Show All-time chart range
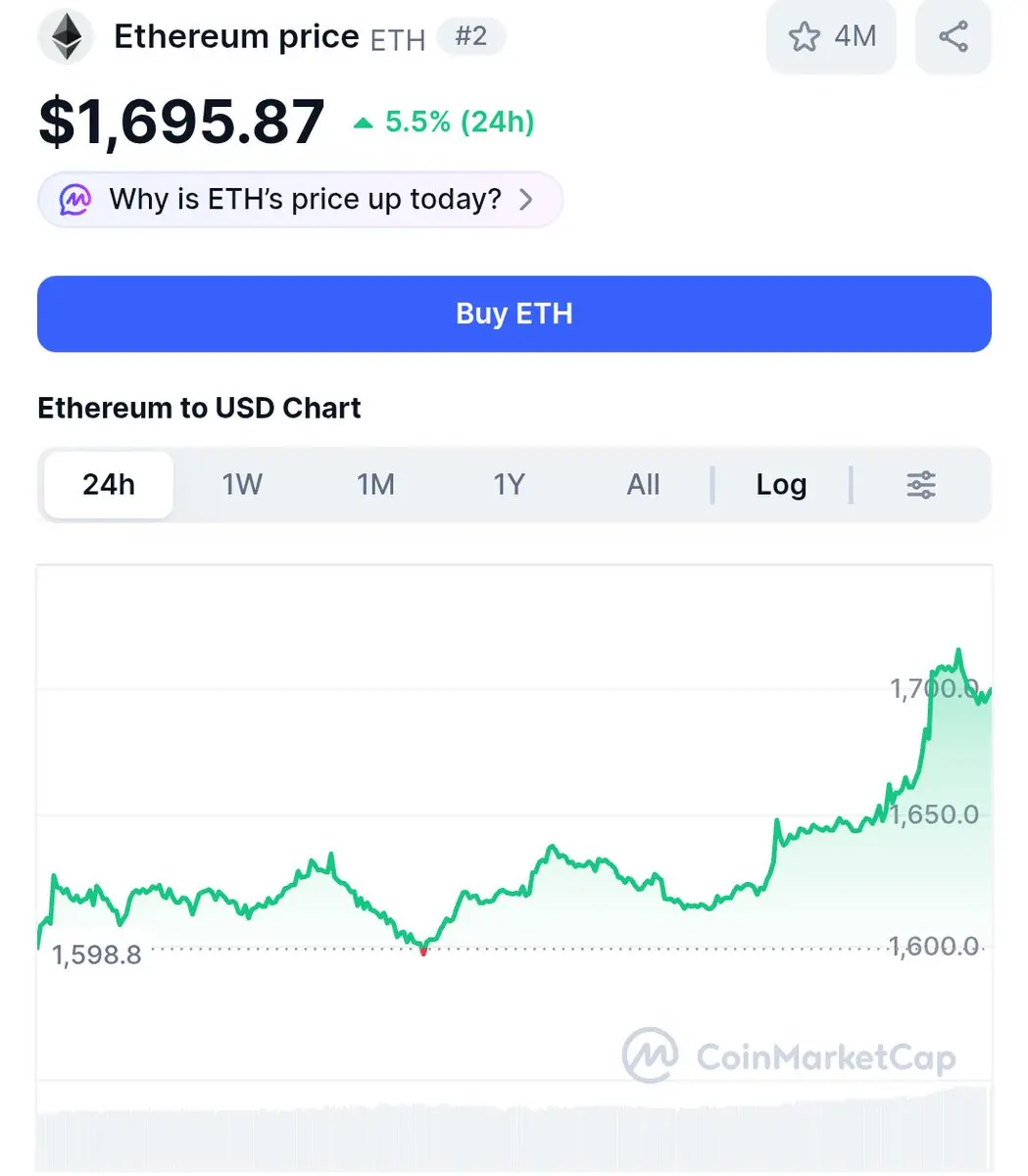The width and height of the screenshot is (1028, 1176). pos(643,484)
